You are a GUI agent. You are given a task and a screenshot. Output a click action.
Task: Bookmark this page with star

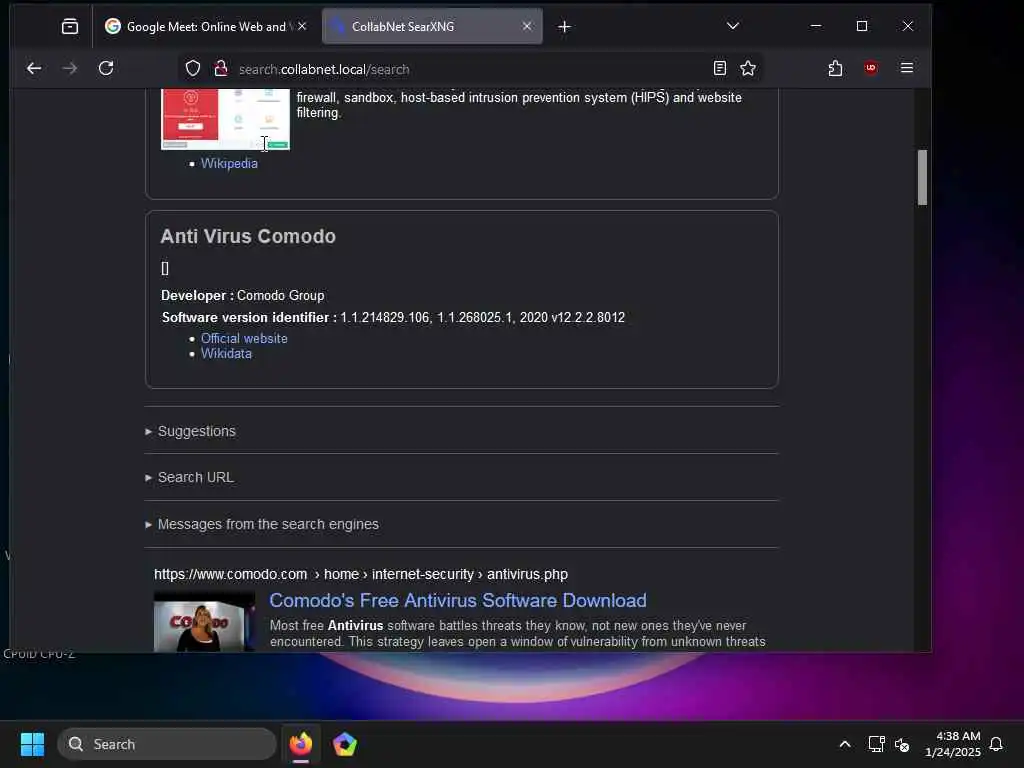pyautogui.click(x=748, y=68)
